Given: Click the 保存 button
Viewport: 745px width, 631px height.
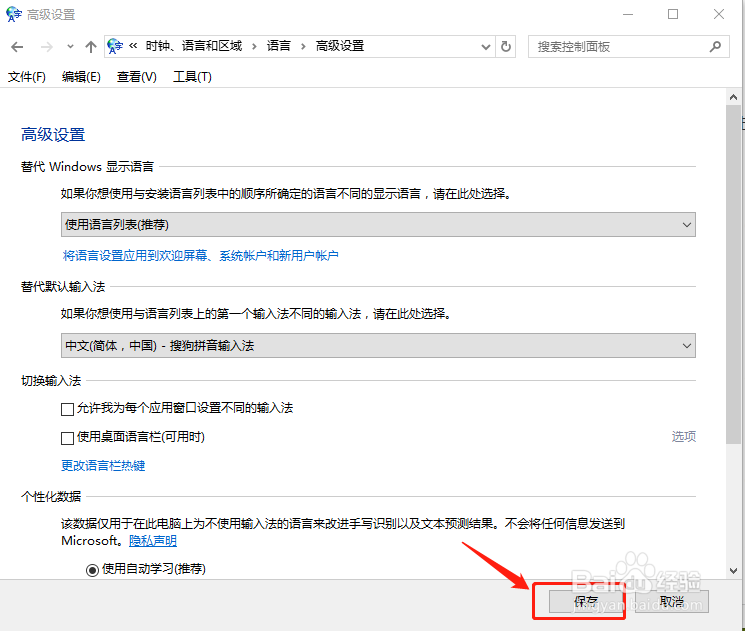Looking at the screenshot, I should 586,602.
